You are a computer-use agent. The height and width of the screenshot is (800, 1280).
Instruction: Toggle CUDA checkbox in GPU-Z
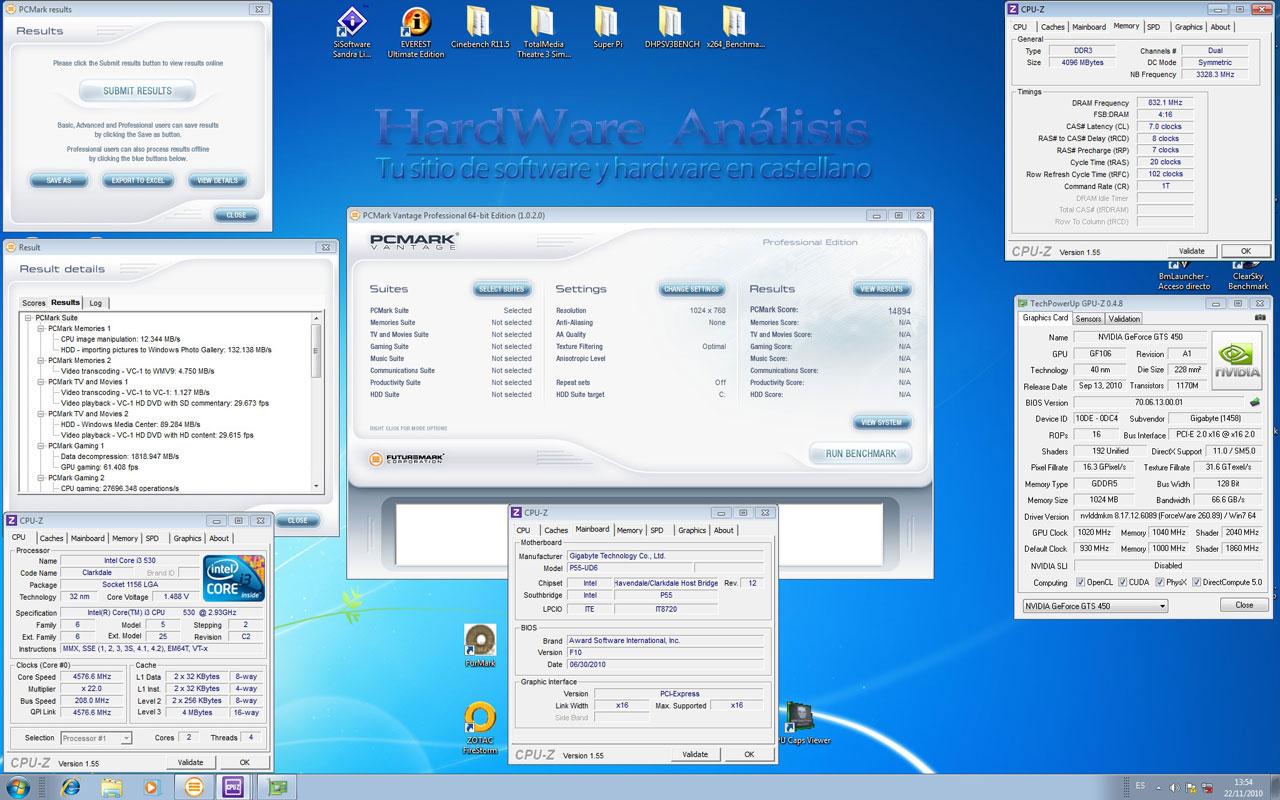click(1123, 582)
